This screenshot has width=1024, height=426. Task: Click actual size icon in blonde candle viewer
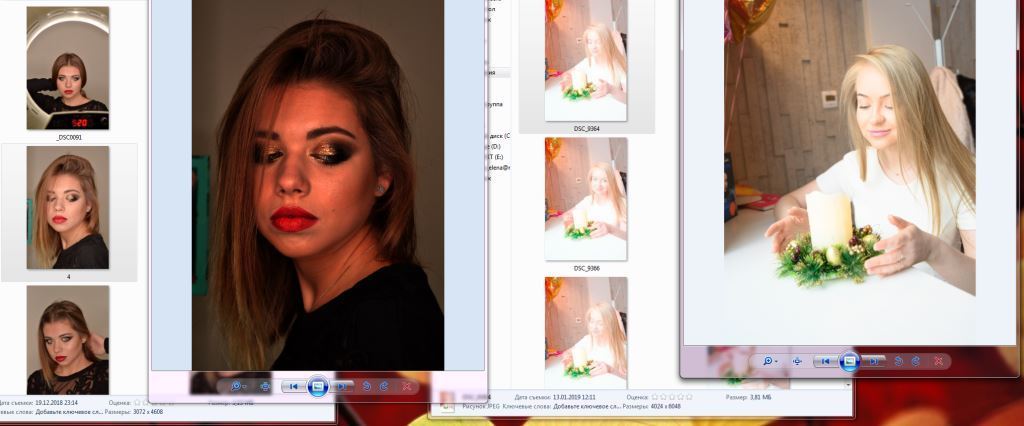coord(797,361)
